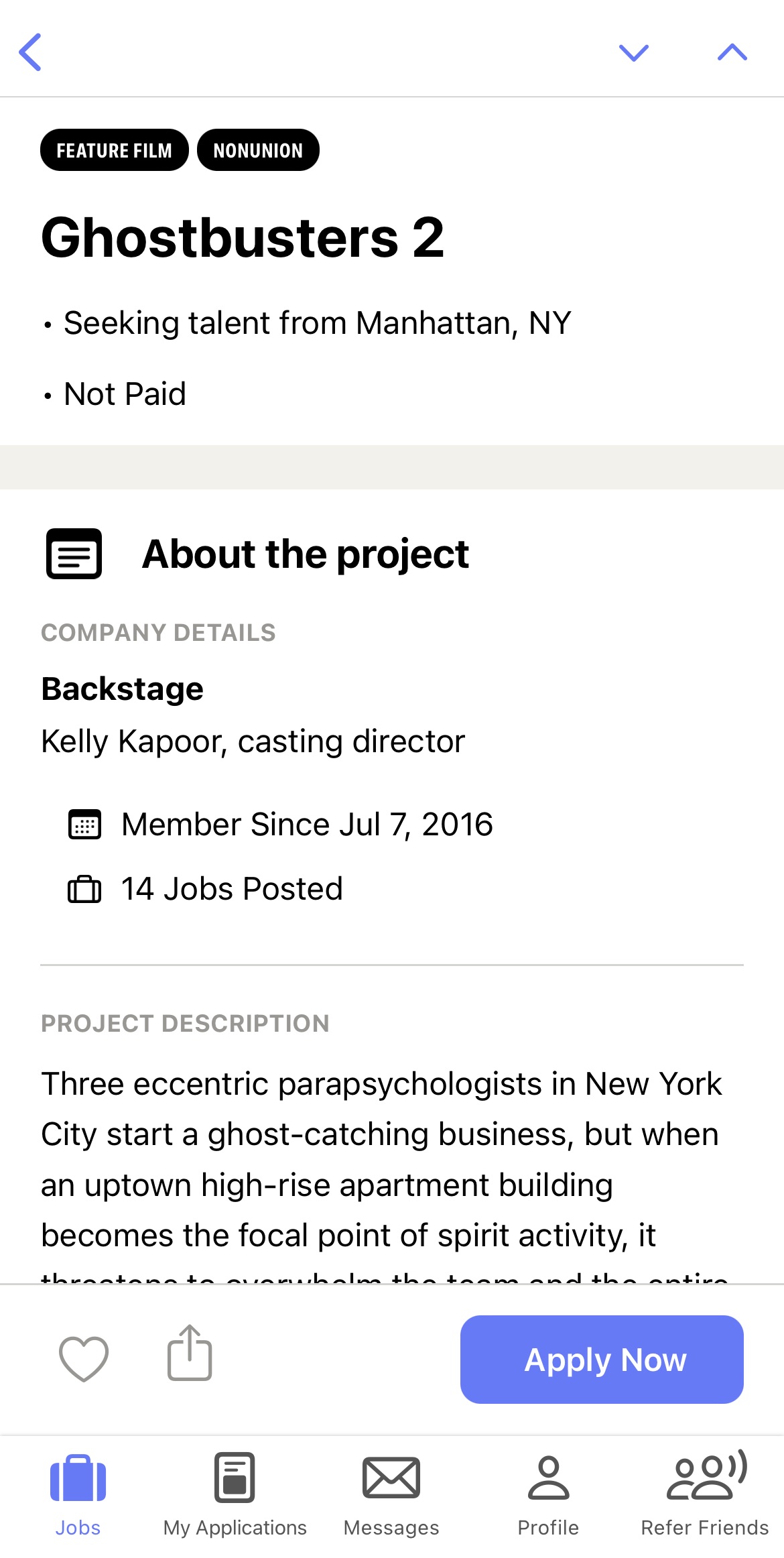Image resolution: width=784 pixels, height=1558 pixels.
Task: Tap the Apply Now button
Action: click(602, 1360)
